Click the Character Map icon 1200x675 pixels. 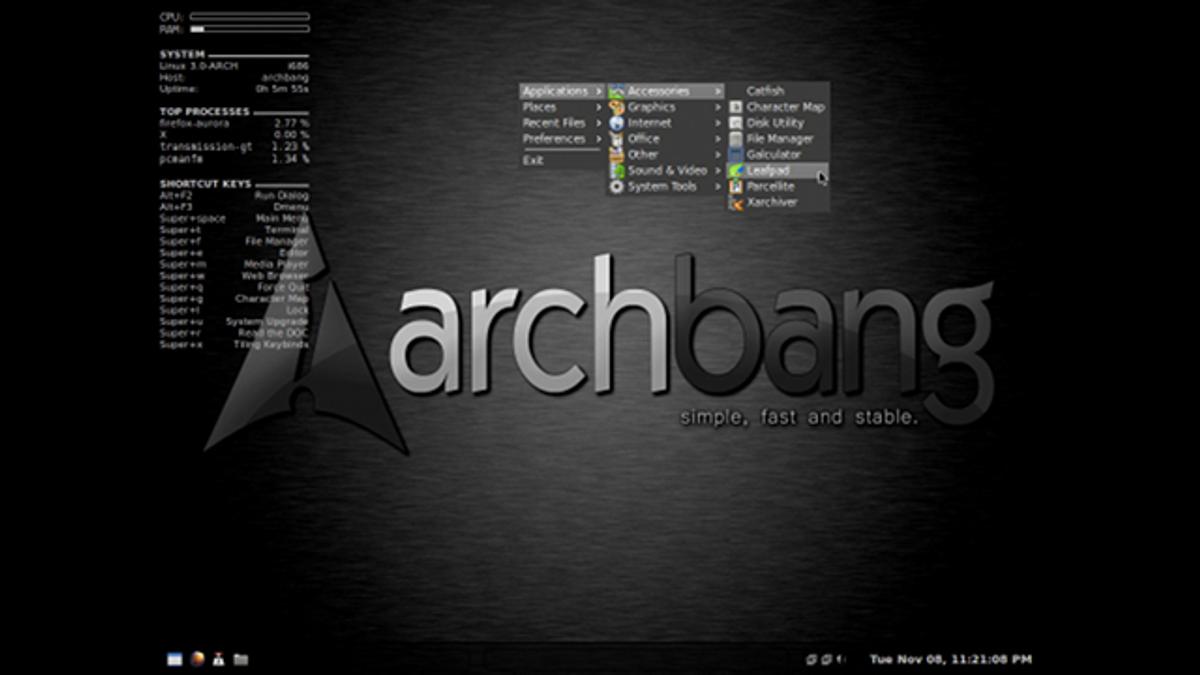(736, 107)
